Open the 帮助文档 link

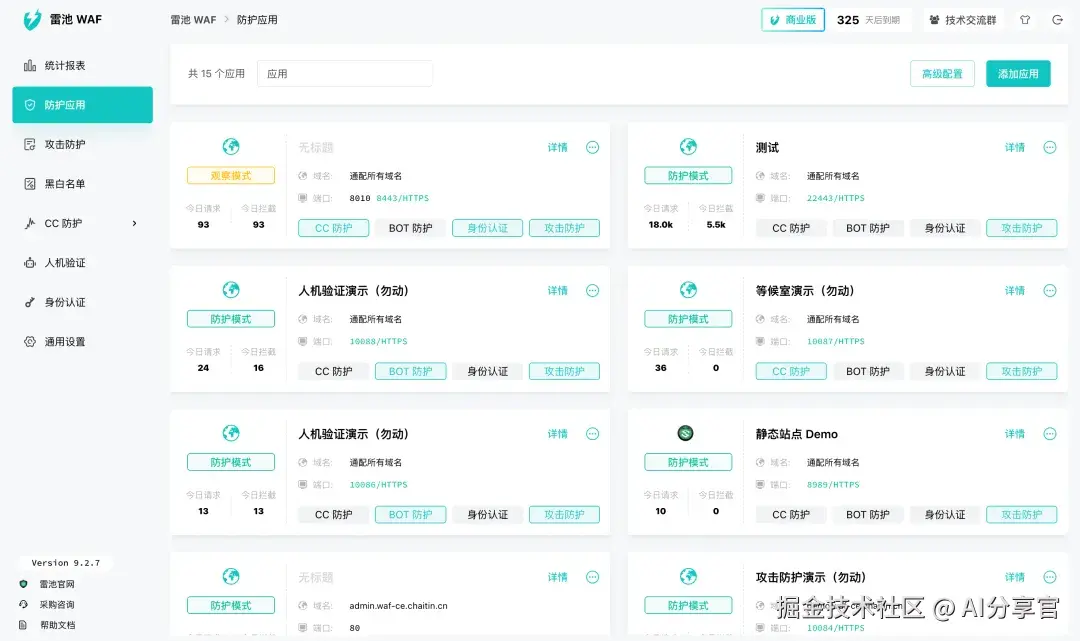(57, 625)
